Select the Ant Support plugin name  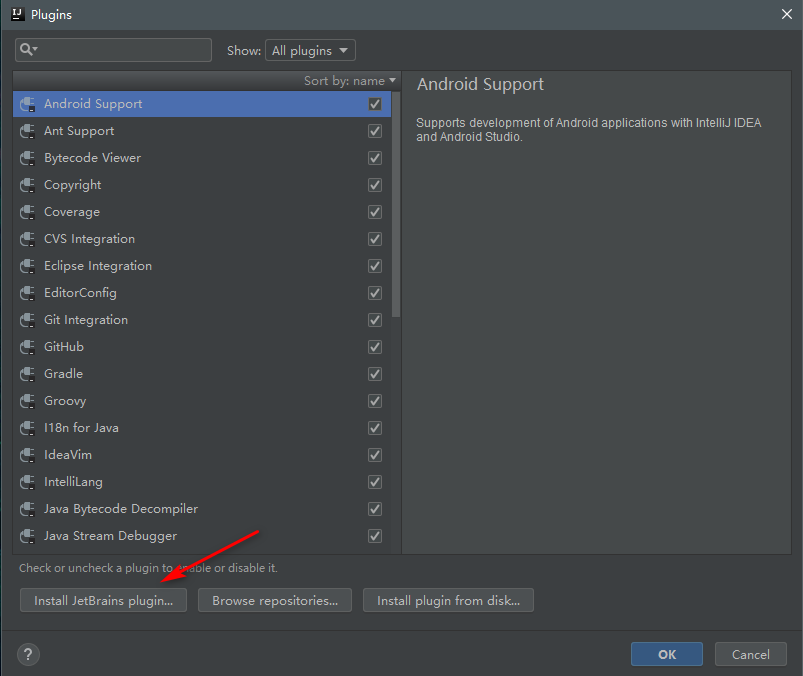[79, 131]
